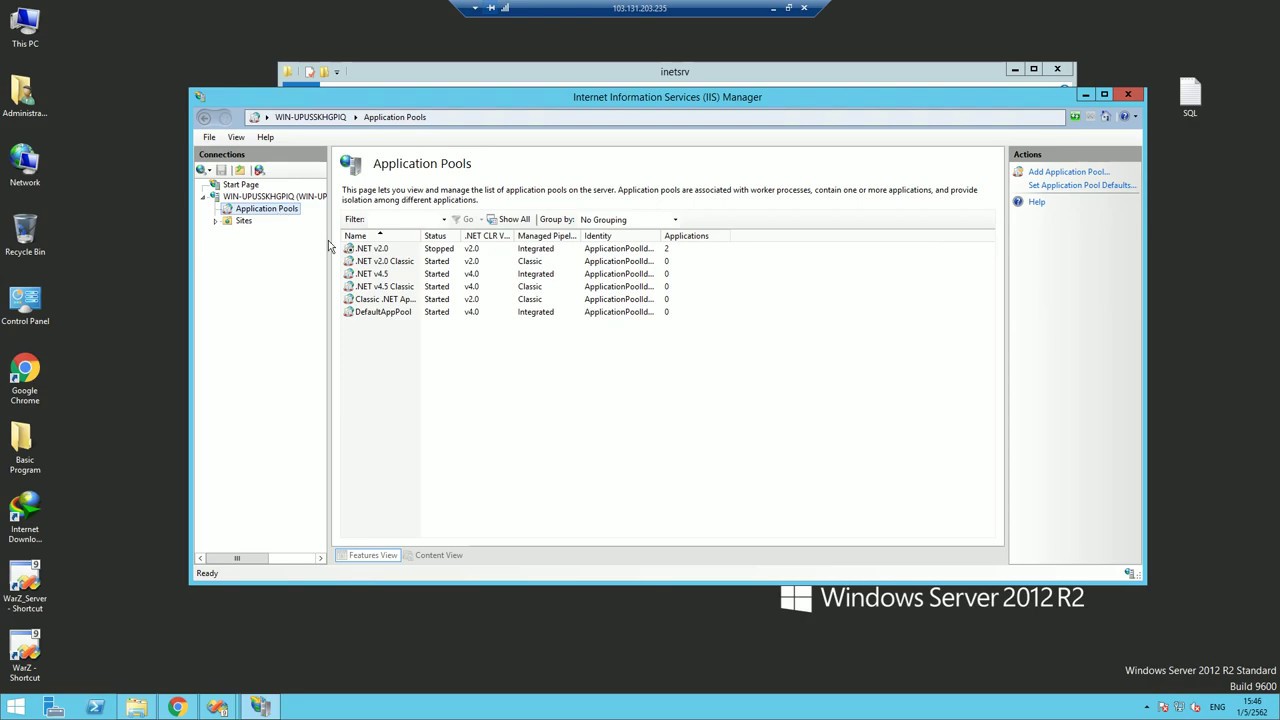Switch to the Features View tab
The height and width of the screenshot is (720, 1280).
[367, 556]
